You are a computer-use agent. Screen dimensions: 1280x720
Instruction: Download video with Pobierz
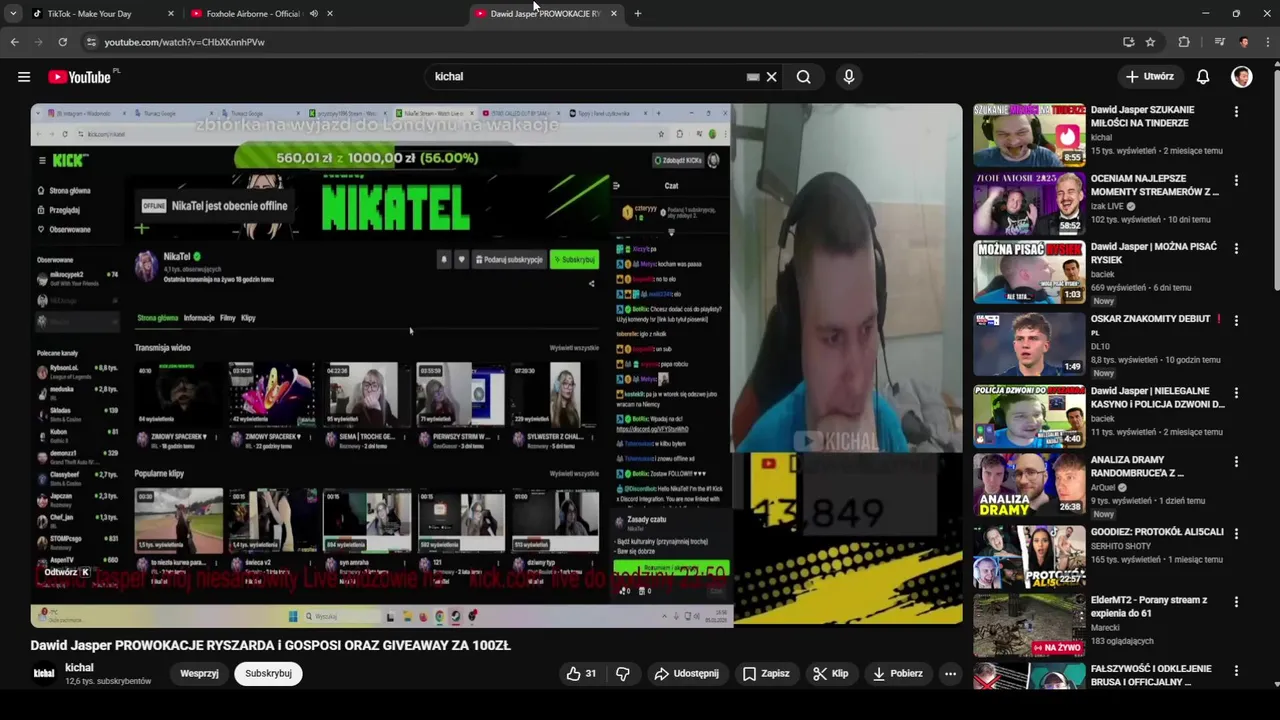coord(898,674)
